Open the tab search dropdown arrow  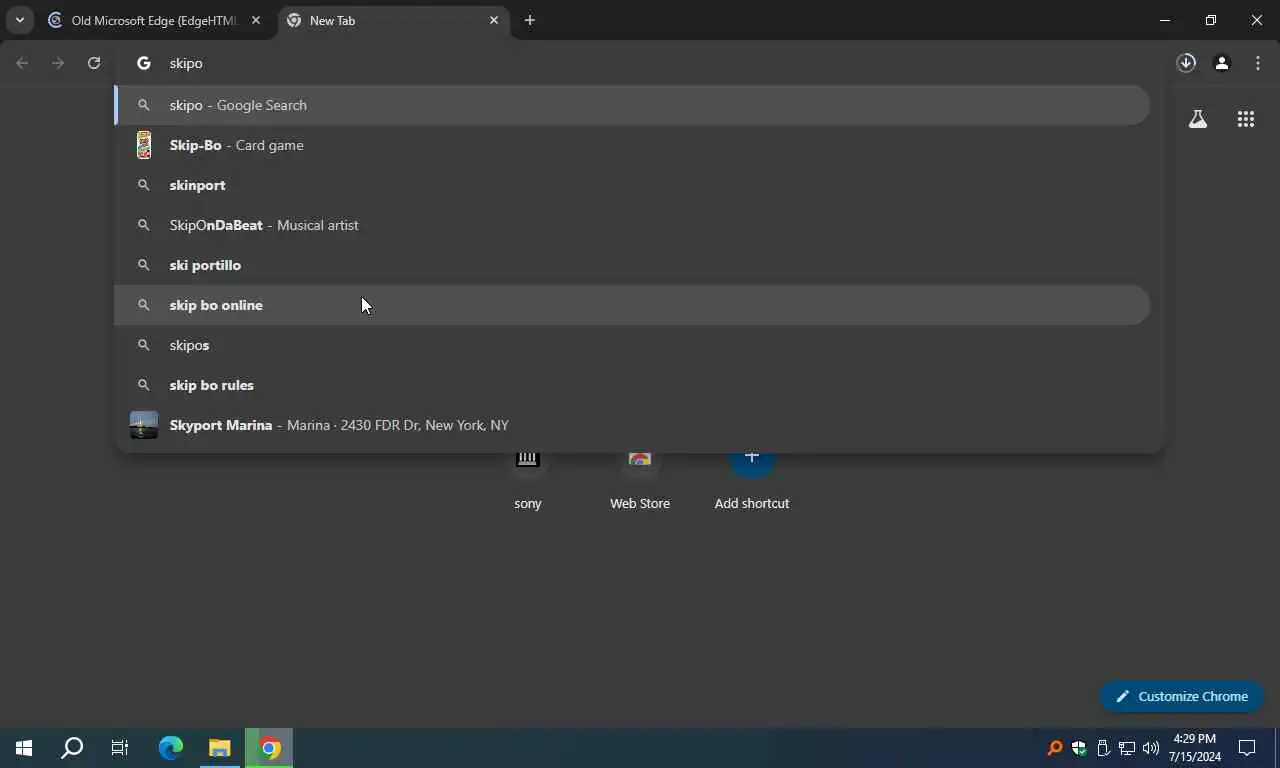[19, 20]
